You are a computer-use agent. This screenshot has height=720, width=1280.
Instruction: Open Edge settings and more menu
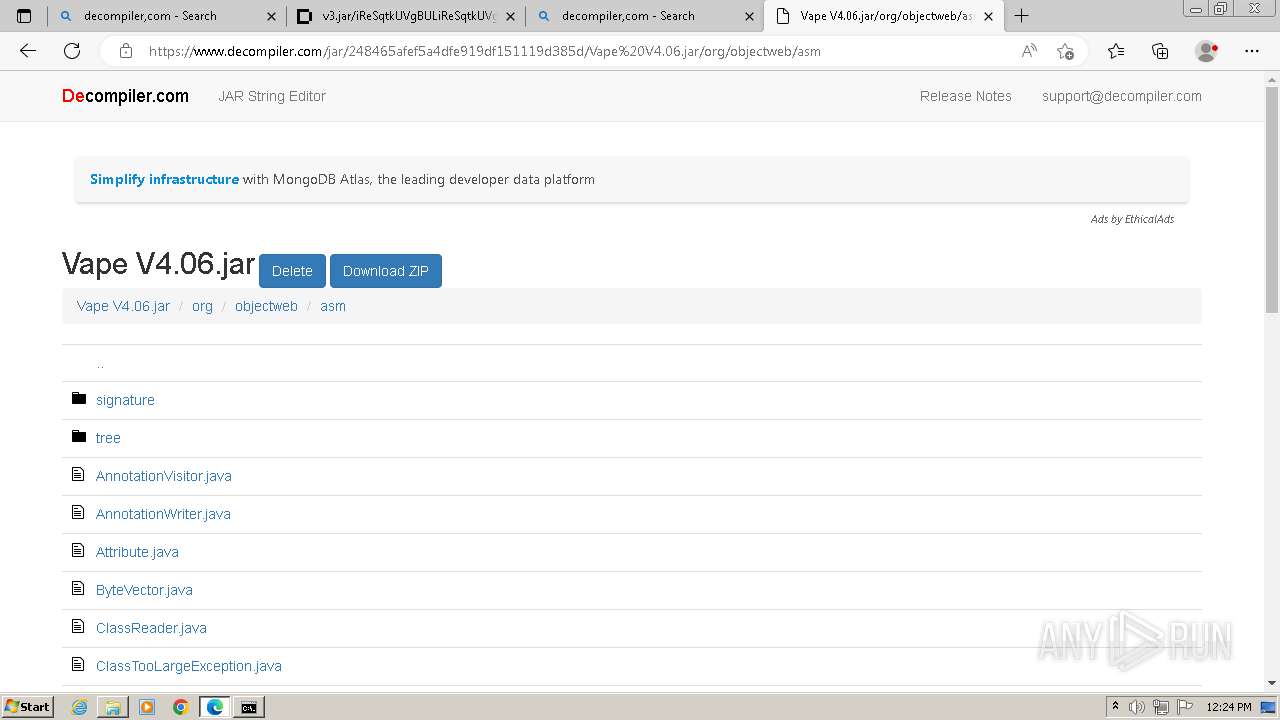coord(1252,51)
